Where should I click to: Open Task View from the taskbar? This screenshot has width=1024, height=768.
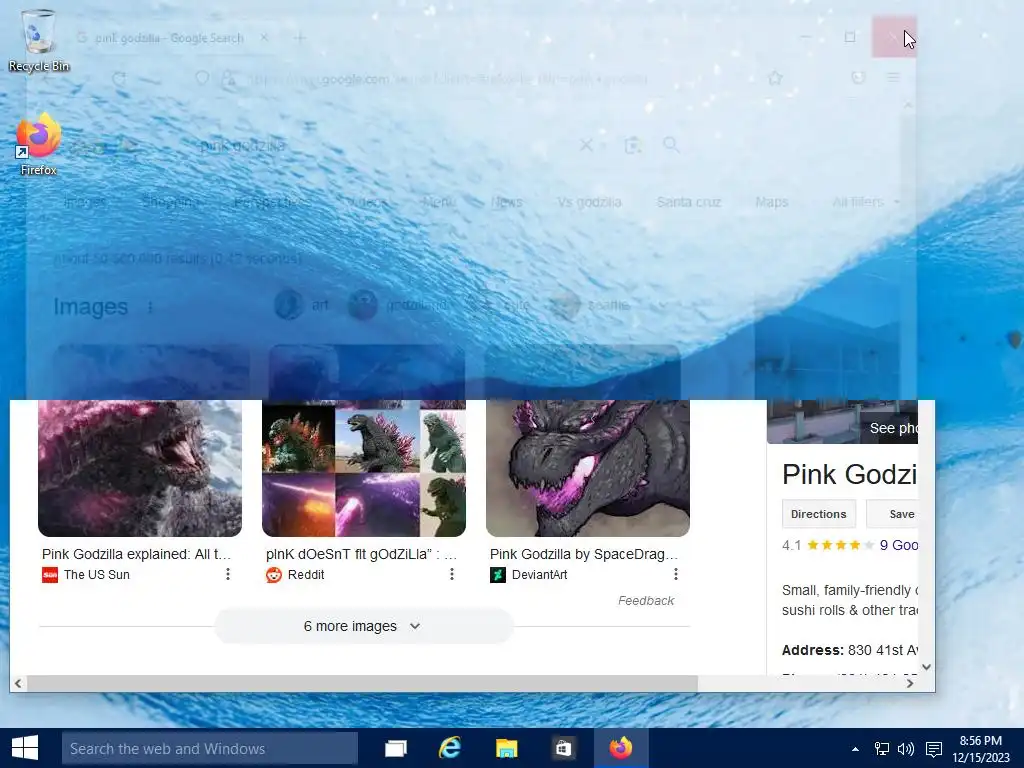point(396,748)
